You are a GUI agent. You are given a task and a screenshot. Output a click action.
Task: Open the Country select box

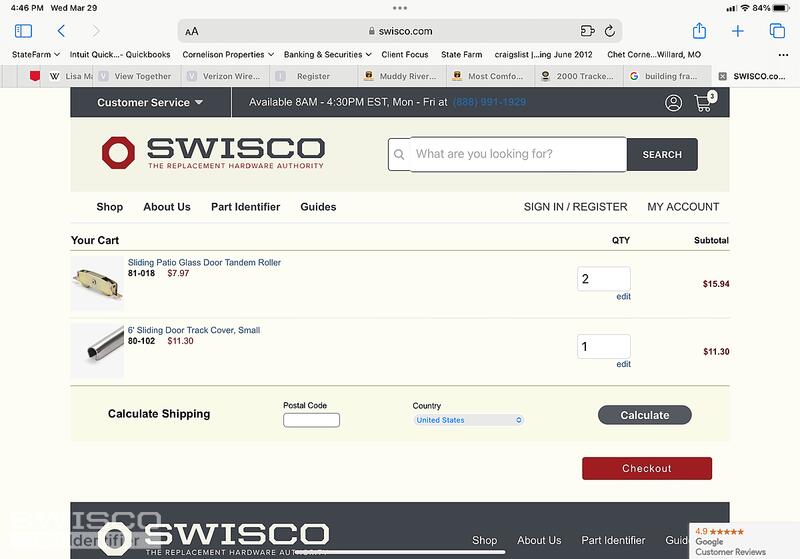point(468,420)
